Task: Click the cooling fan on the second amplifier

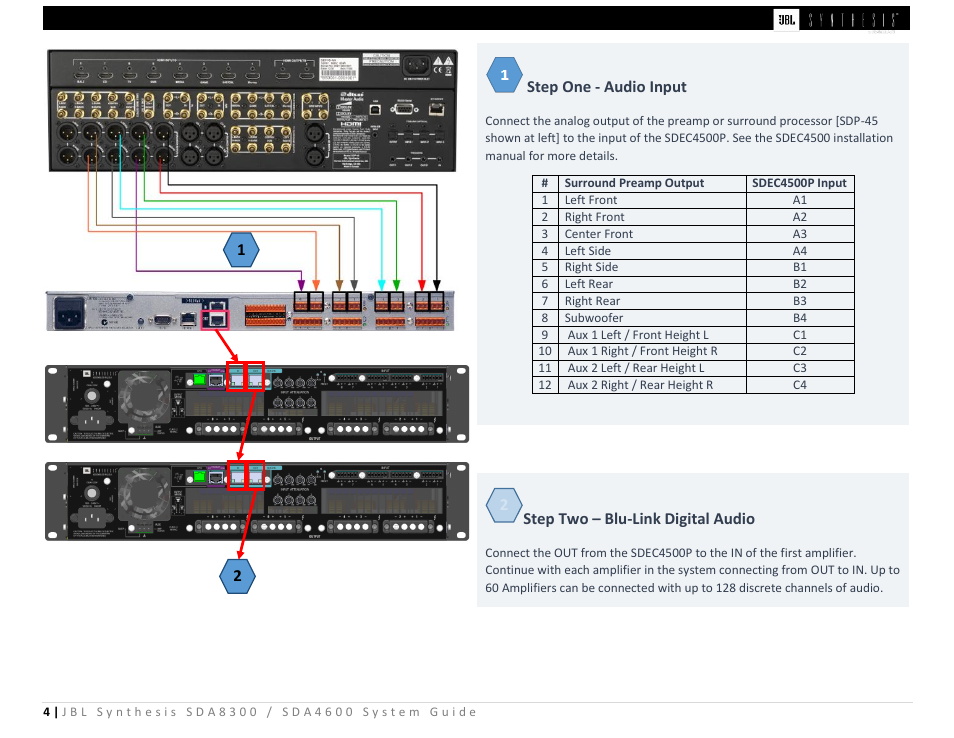Action: click(144, 493)
